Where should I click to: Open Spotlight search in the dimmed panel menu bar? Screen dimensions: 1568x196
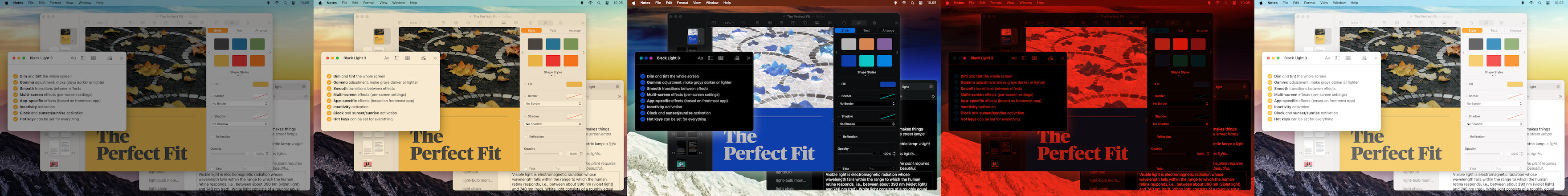286,2
